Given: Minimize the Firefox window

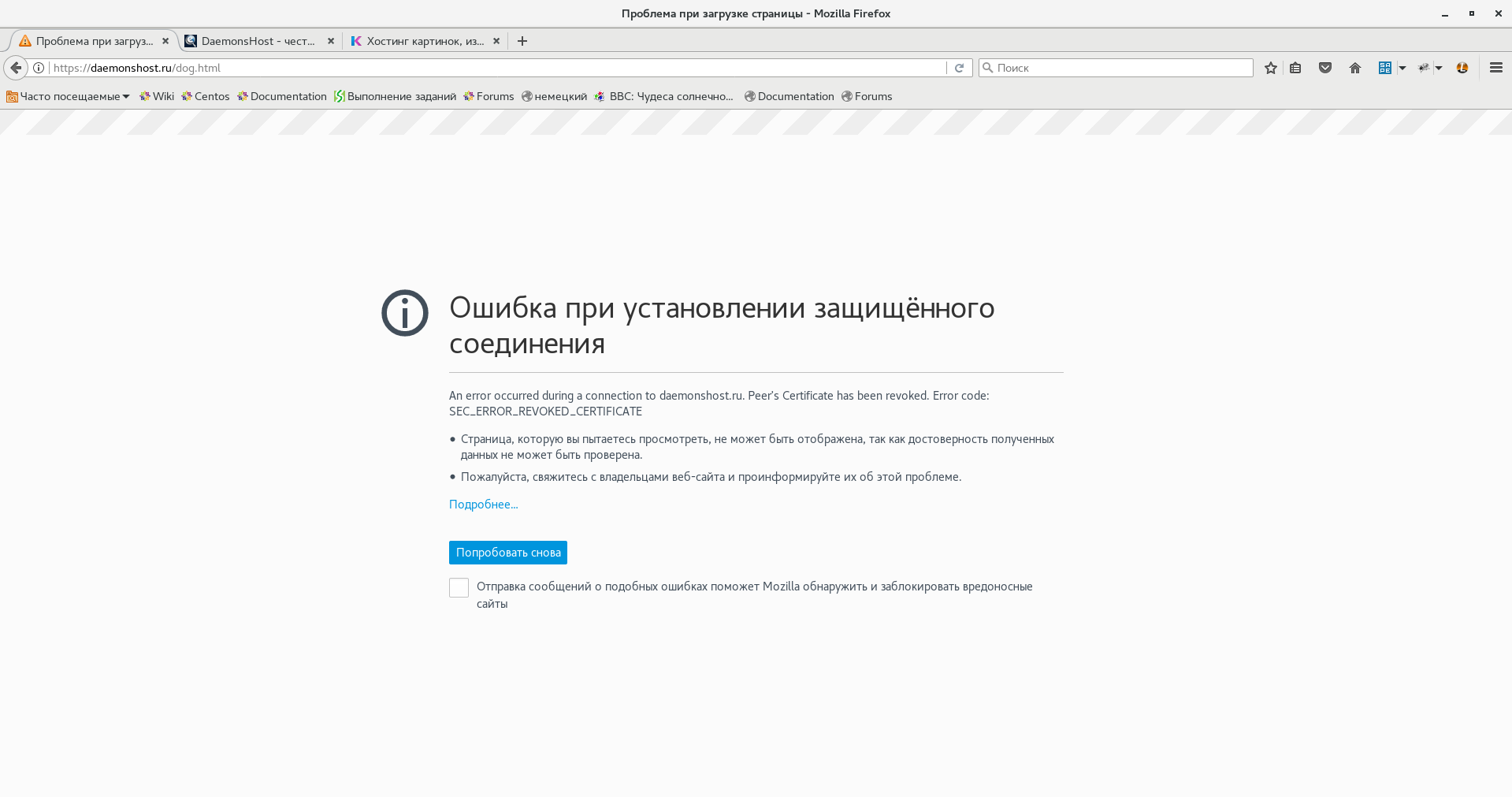Looking at the screenshot, I should (1445, 13).
